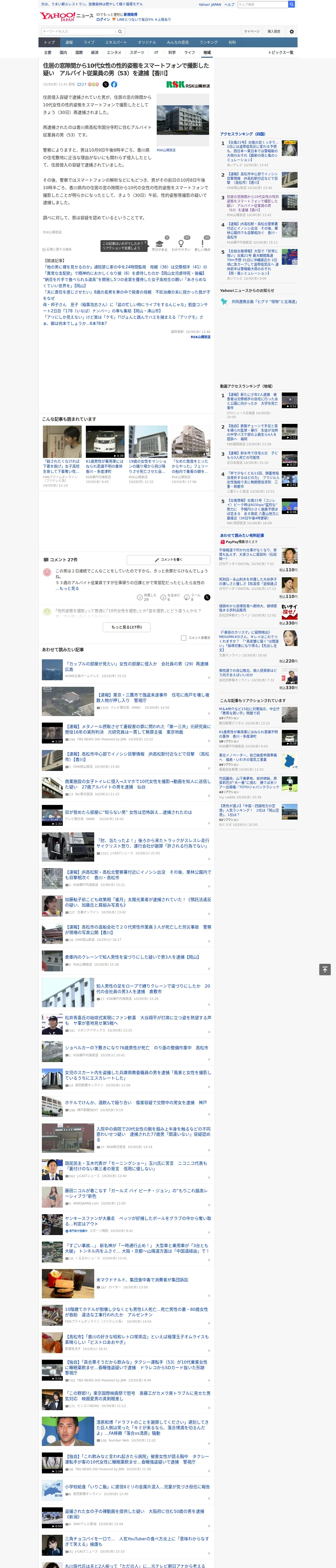Open the white van related article thumbnail
The width and height of the screenshot is (336, 1568).
click(105, 441)
